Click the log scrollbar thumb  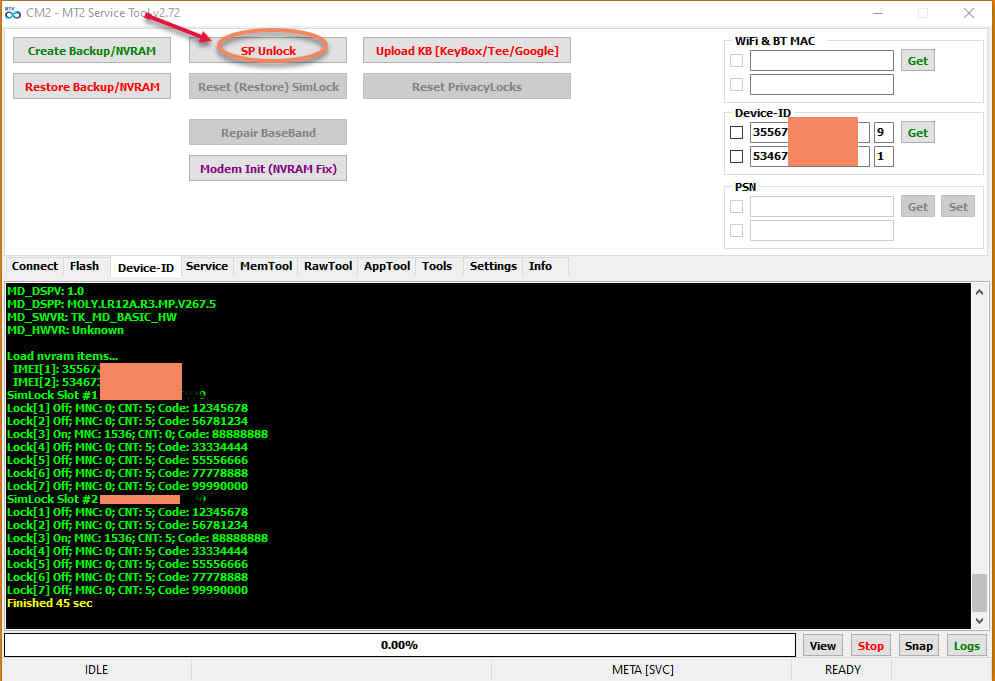[x=980, y=592]
